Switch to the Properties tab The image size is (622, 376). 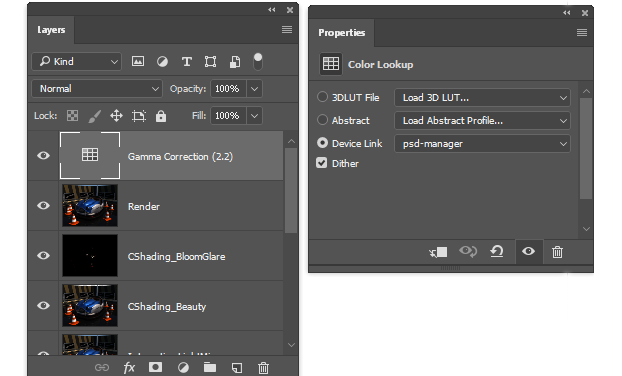[342, 33]
